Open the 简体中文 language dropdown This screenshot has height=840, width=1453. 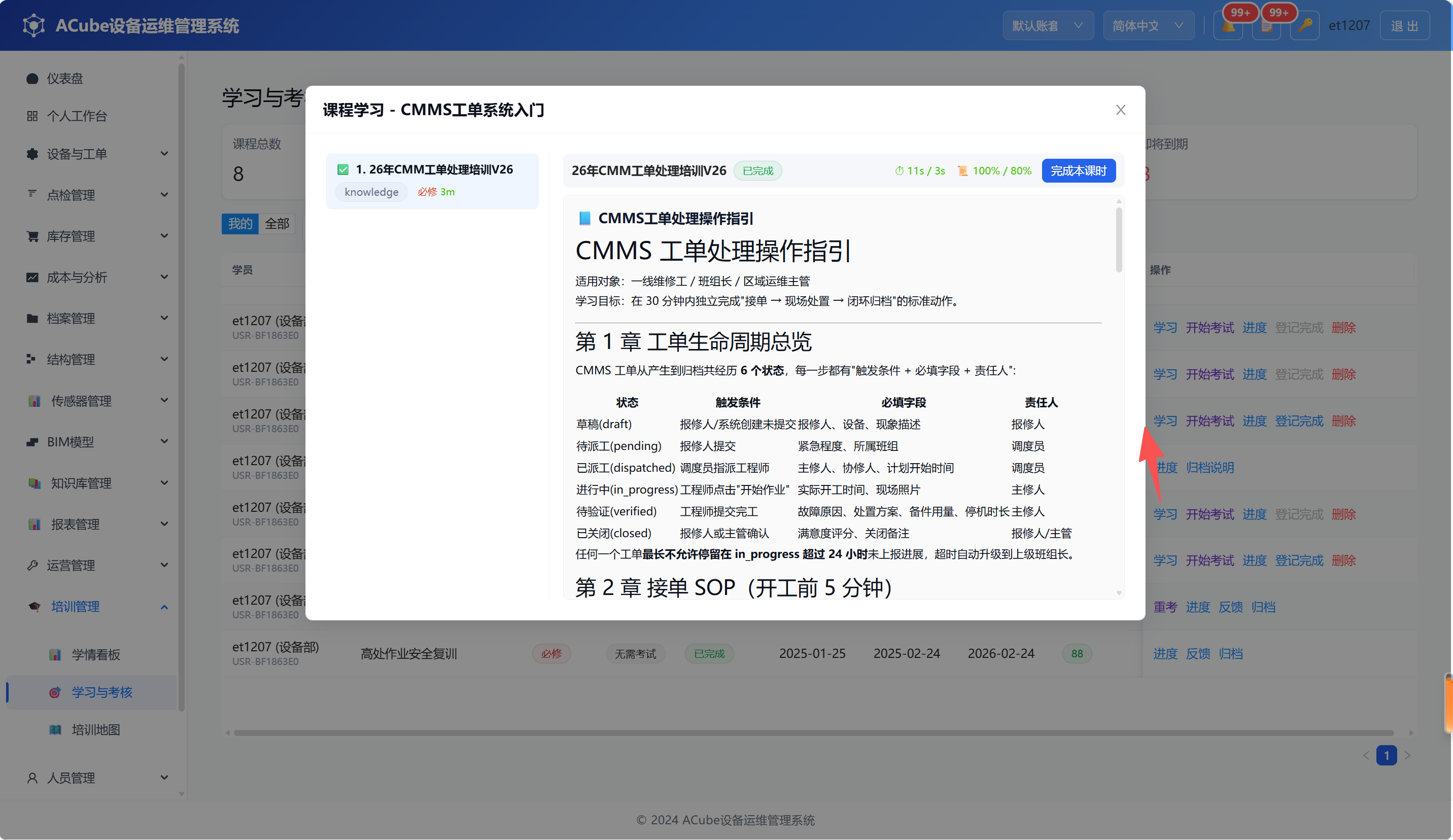[x=1148, y=25]
